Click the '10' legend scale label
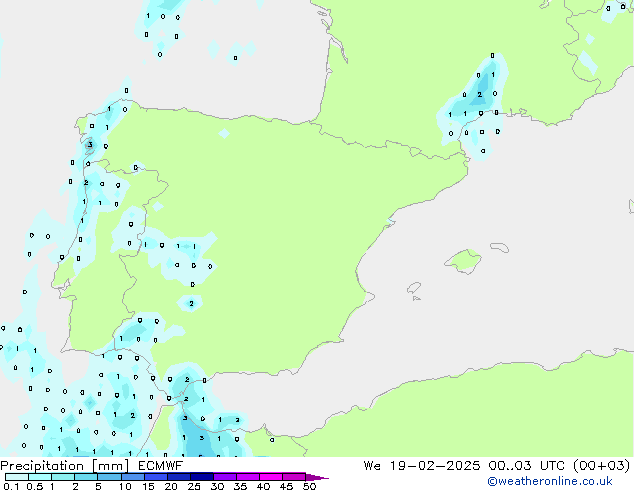The image size is (634, 490). pos(125,486)
